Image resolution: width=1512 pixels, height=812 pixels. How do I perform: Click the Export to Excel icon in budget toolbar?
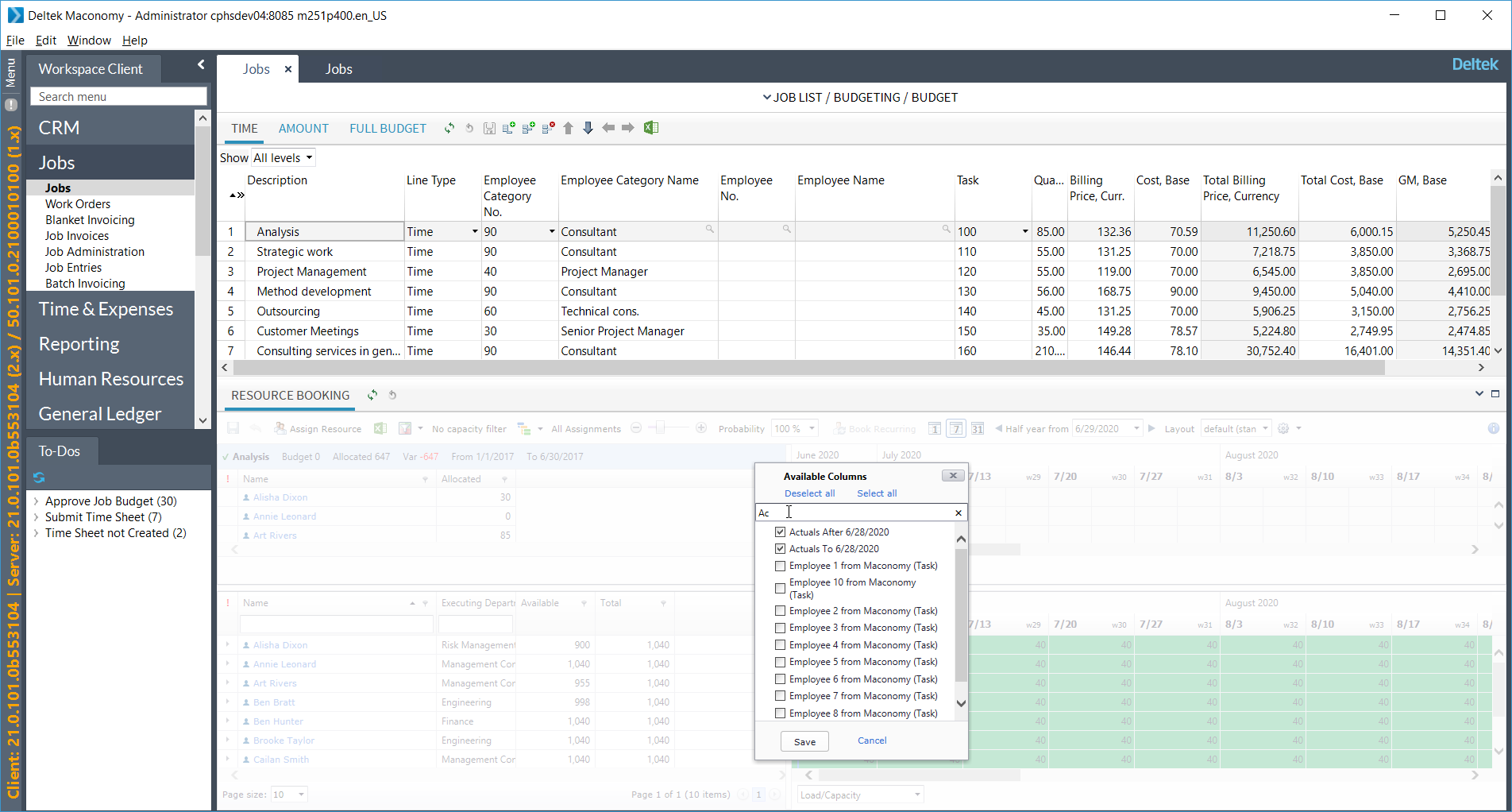tap(651, 128)
